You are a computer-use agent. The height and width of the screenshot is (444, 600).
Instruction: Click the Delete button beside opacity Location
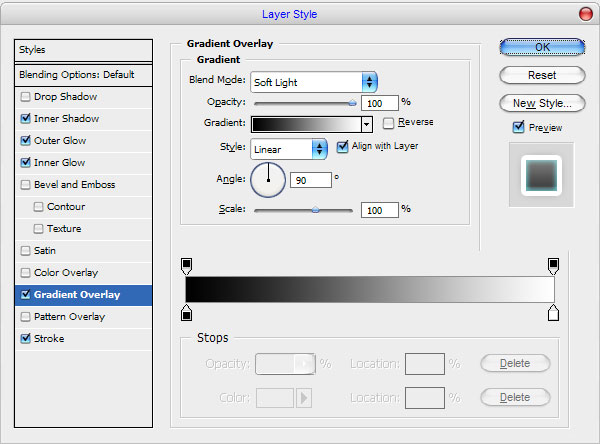515,363
